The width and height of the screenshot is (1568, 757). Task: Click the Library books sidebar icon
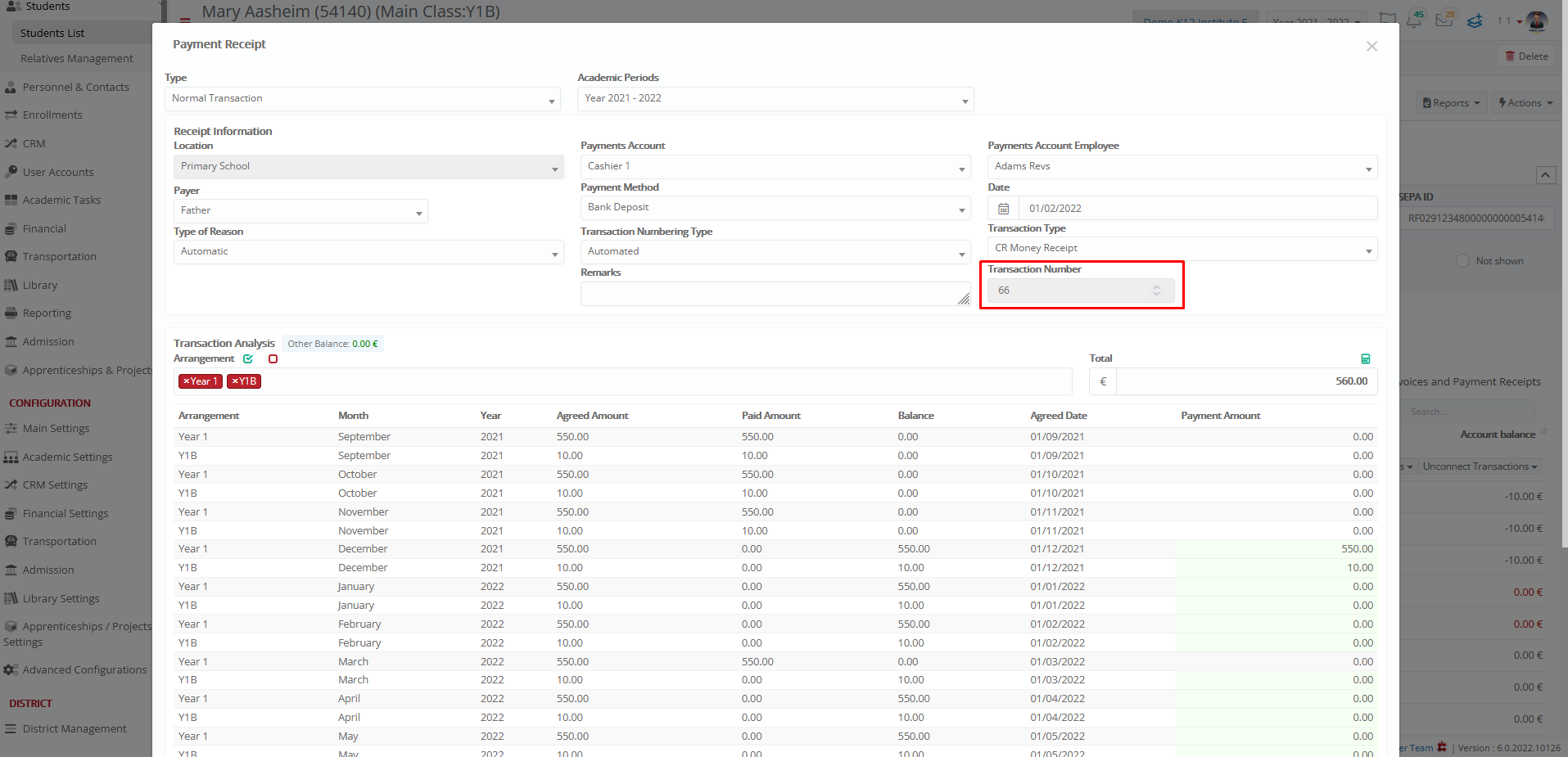pos(11,285)
